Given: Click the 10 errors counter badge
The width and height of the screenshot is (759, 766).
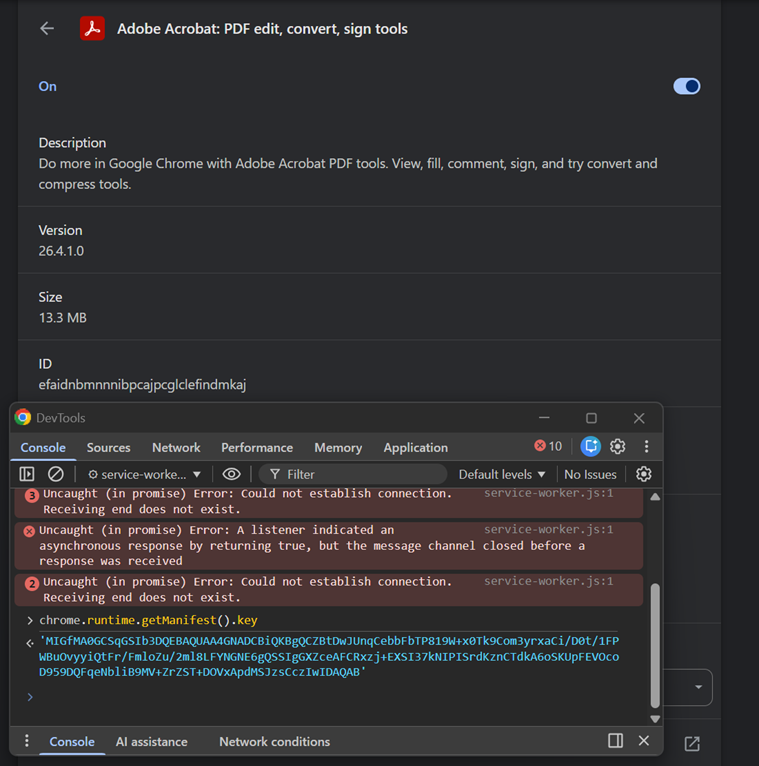Looking at the screenshot, I should click(x=548, y=446).
